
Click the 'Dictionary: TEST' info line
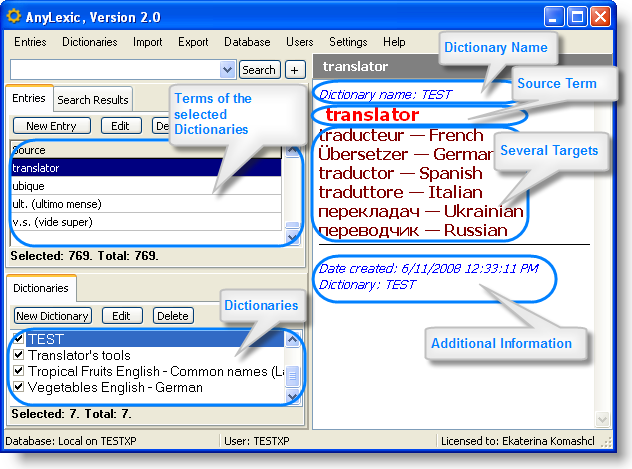coord(367,284)
